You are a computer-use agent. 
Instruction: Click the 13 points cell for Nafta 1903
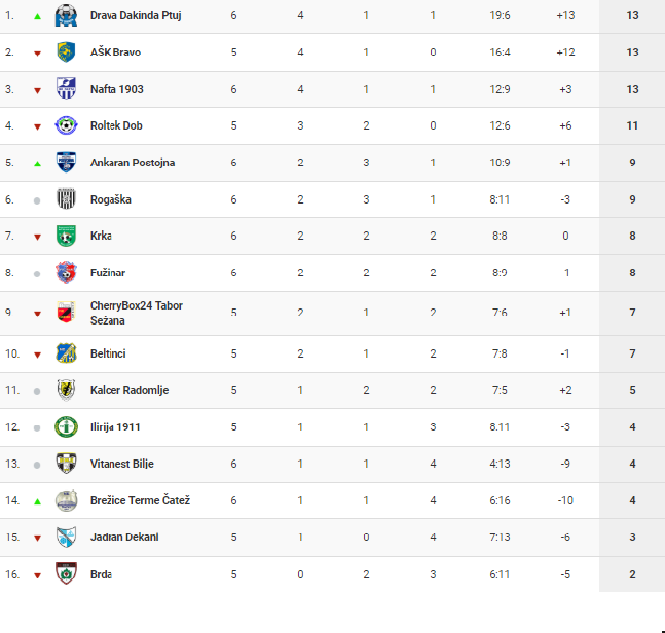click(x=632, y=89)
